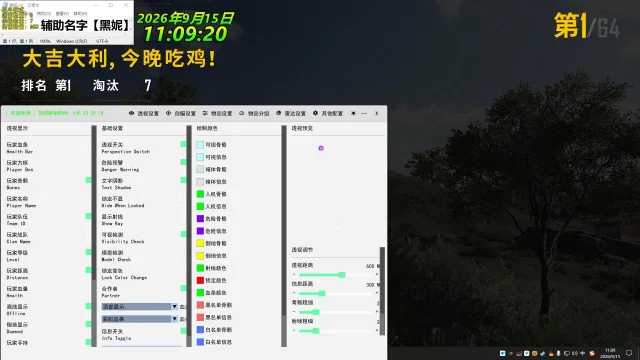
Task: Click the 绘制颜色 column scrollbar
Action: pyautogui.click(x=284, y=236)
